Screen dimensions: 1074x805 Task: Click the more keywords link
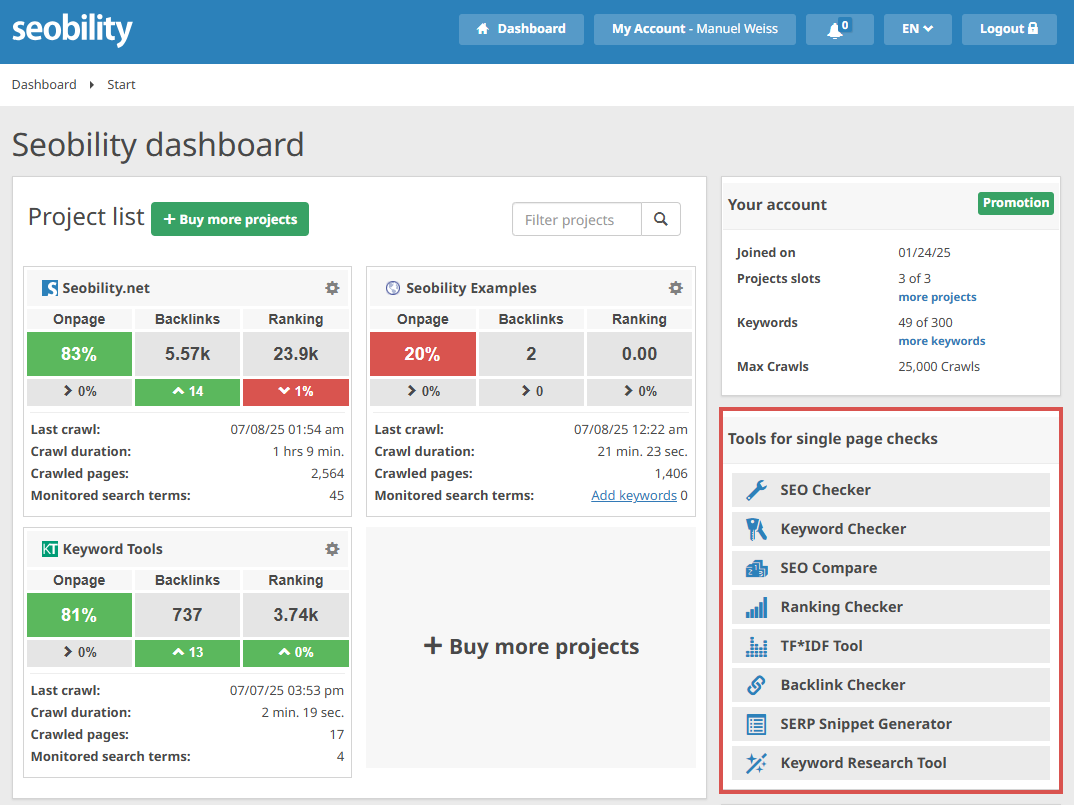tap(942, 341)
